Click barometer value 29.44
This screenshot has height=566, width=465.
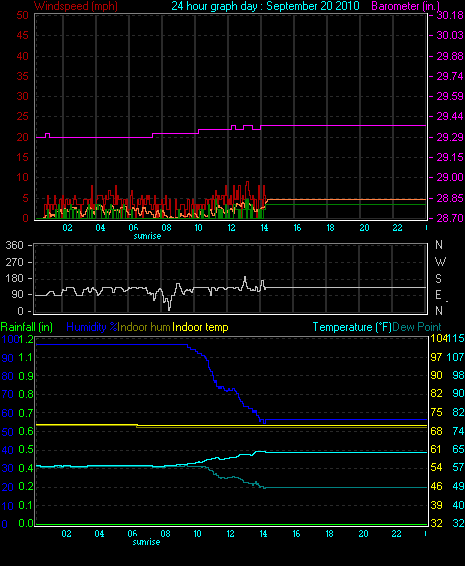click(450, 116)
